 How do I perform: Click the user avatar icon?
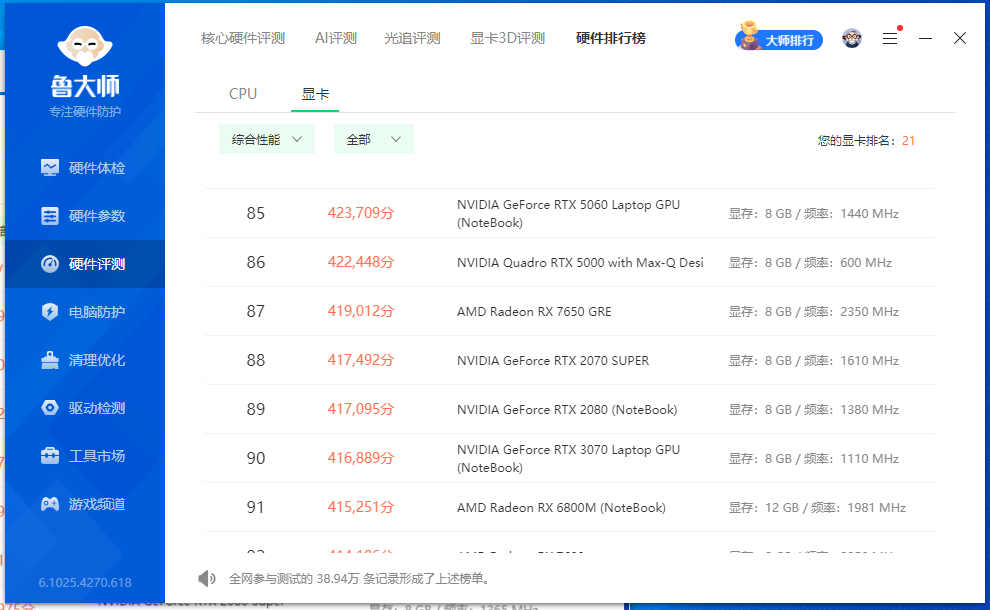click(852, 39)
